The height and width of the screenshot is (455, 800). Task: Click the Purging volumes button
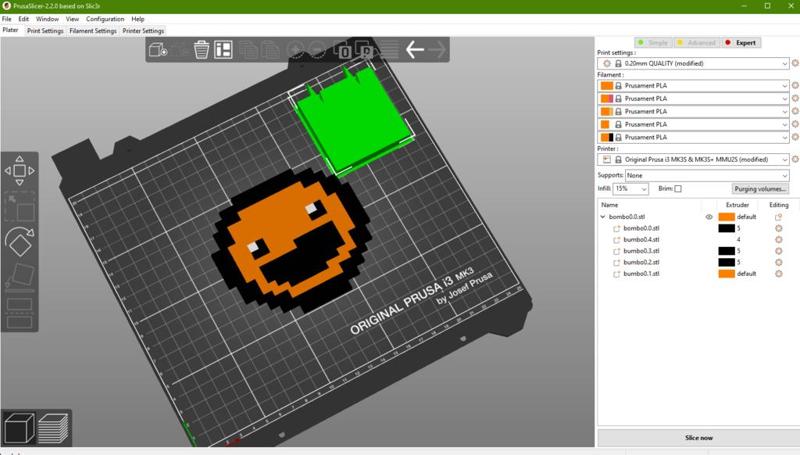(760, 189)
